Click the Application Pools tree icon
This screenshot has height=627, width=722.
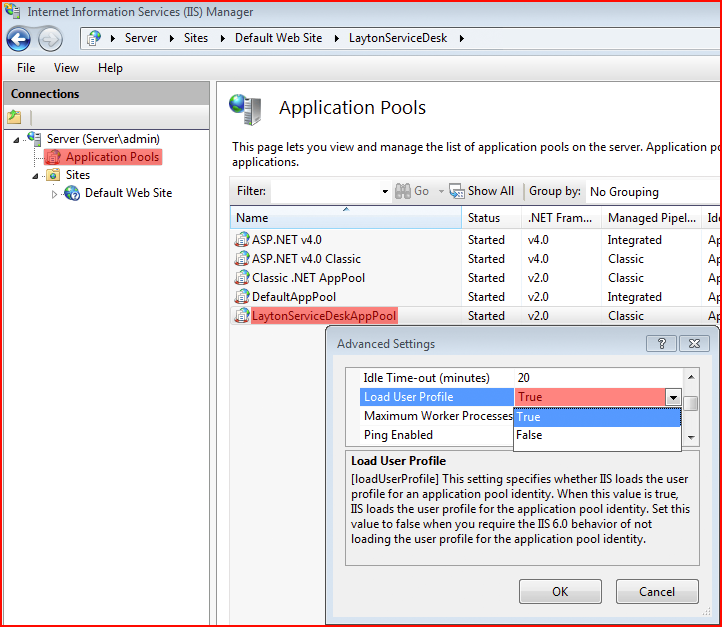pos(53,157)
